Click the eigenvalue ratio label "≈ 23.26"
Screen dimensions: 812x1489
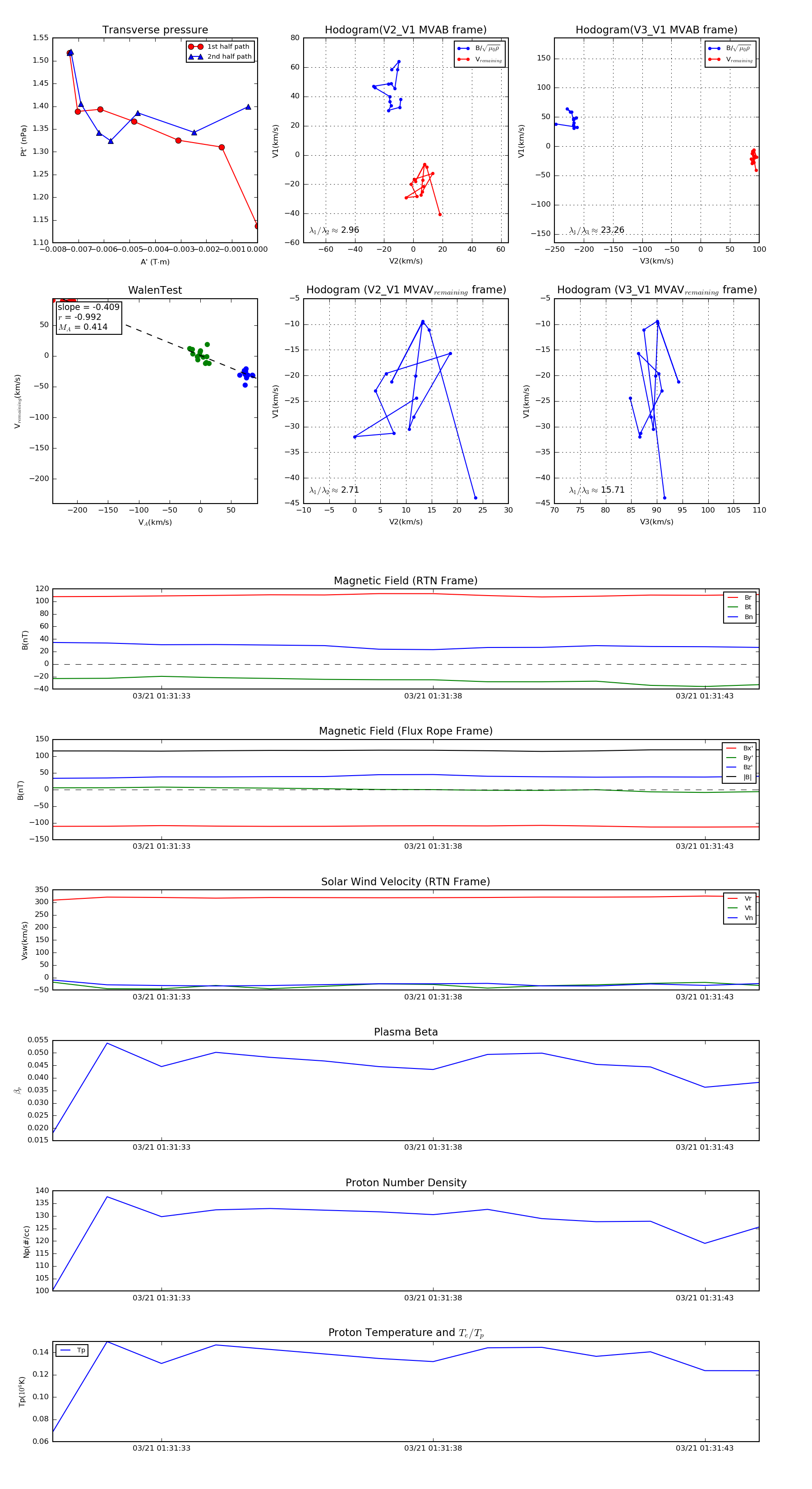pos(596,230)
